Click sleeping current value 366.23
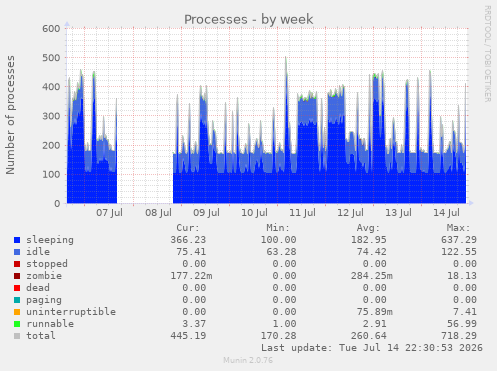 [188, 240]
